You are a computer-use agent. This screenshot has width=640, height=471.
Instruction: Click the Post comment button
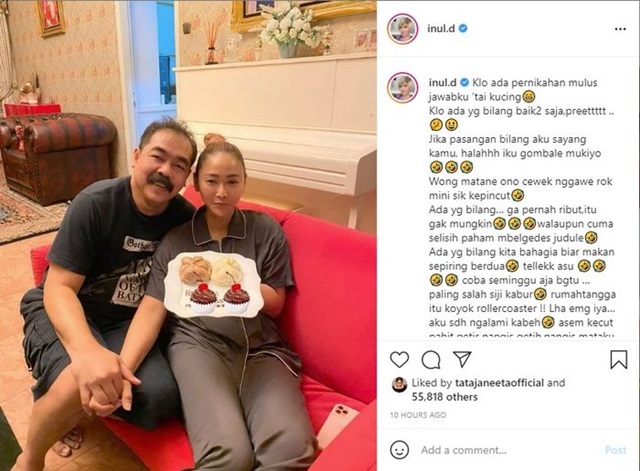[x=615, y=450]
